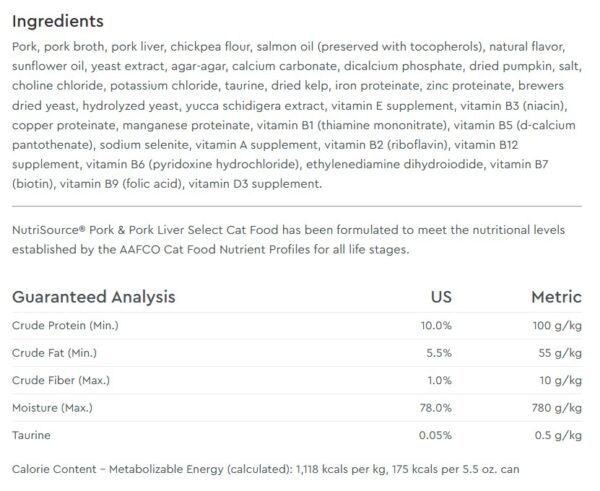The height and width of the screenshot is (491, 600).
Task: Click the Crude Fat (Min.) row label
Action: point(54,353)
